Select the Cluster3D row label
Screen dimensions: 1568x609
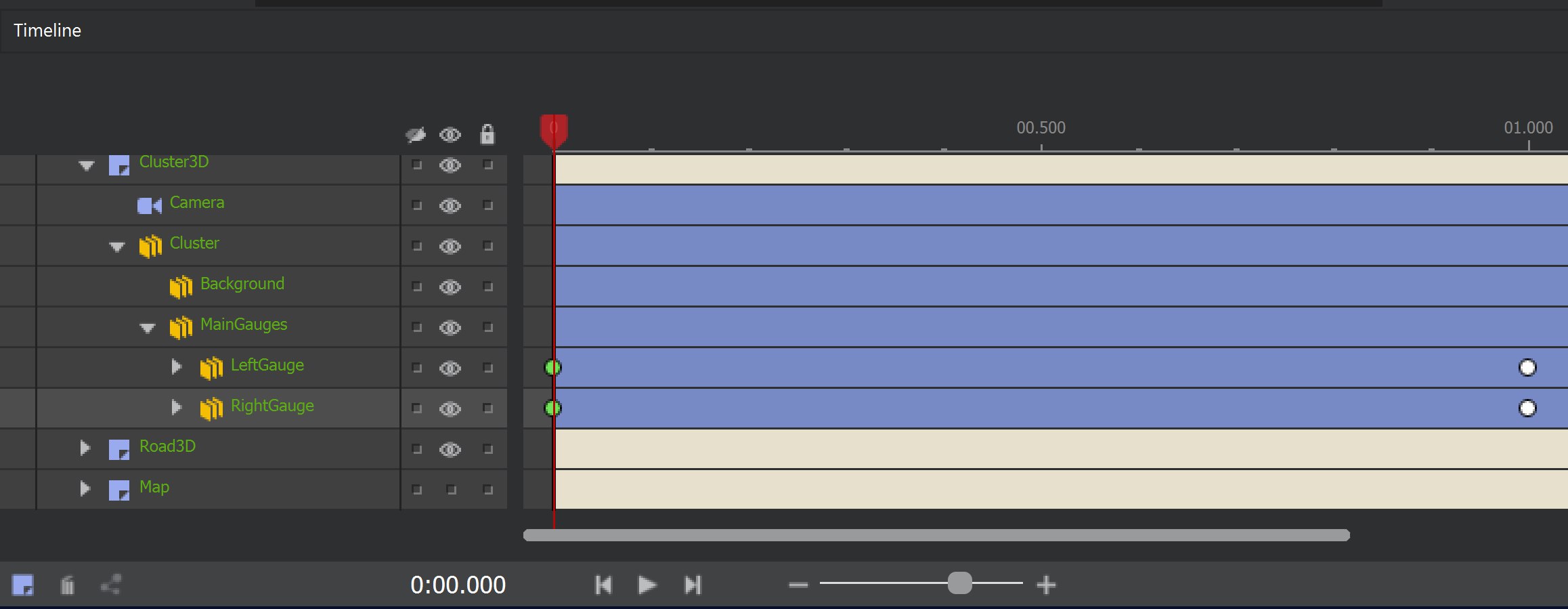[x=174, y=162]
